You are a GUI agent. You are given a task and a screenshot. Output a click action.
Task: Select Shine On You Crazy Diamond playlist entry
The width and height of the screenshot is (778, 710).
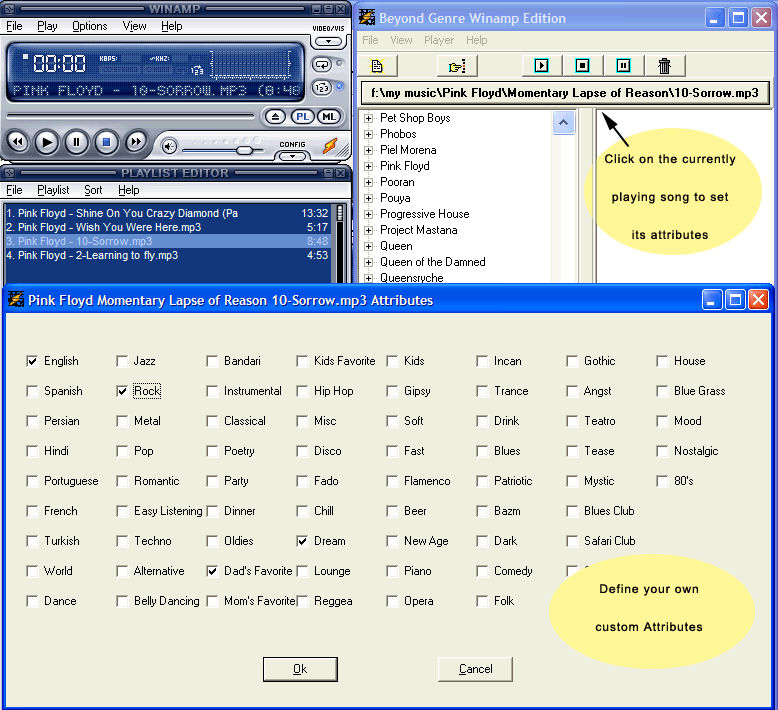pyautogui.click(x=167, y=213)
